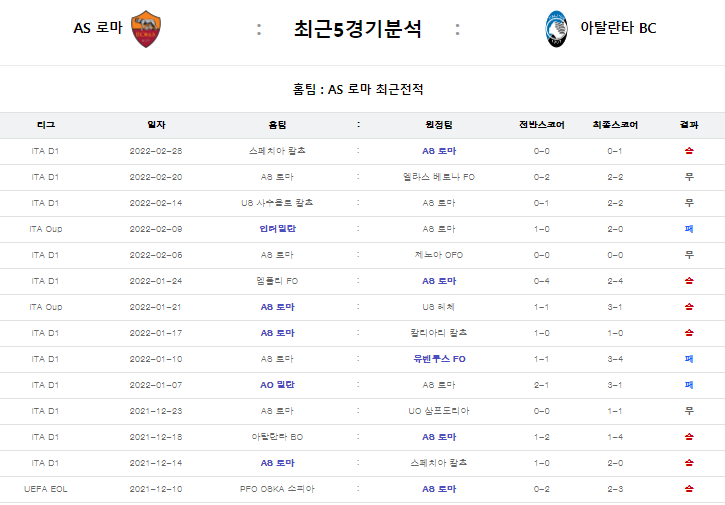725x505 pixels.
Task: Click the '최근5경기분석' page title
Action: tap(357, 29)
